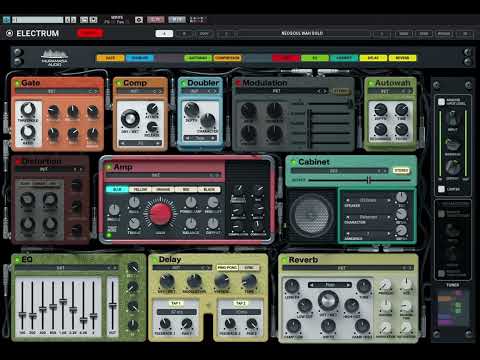Click the Reverb Low Cut knob
This screenshot has width=480, height=360.
pos(304,306)
